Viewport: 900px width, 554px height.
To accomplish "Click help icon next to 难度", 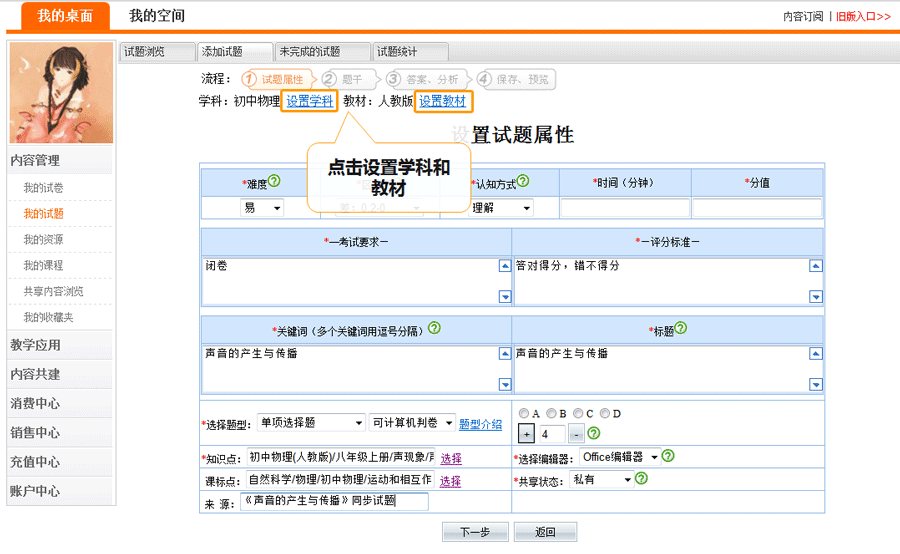I will pyautogui.click(x=273, y=182).
